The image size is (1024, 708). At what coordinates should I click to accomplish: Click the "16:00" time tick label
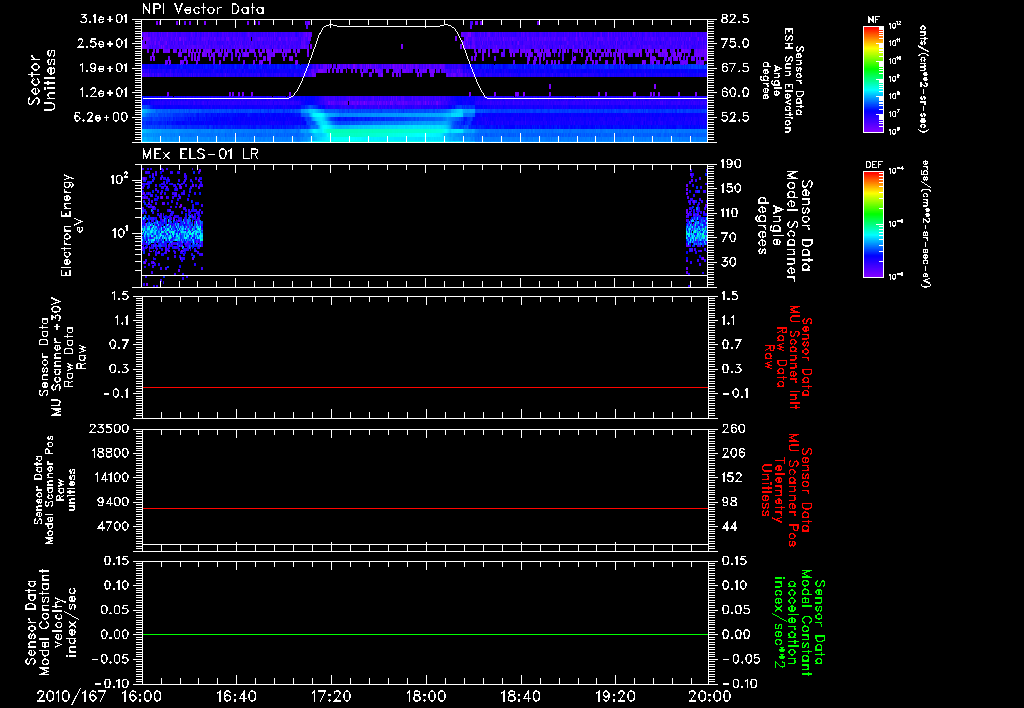point(142,696)
